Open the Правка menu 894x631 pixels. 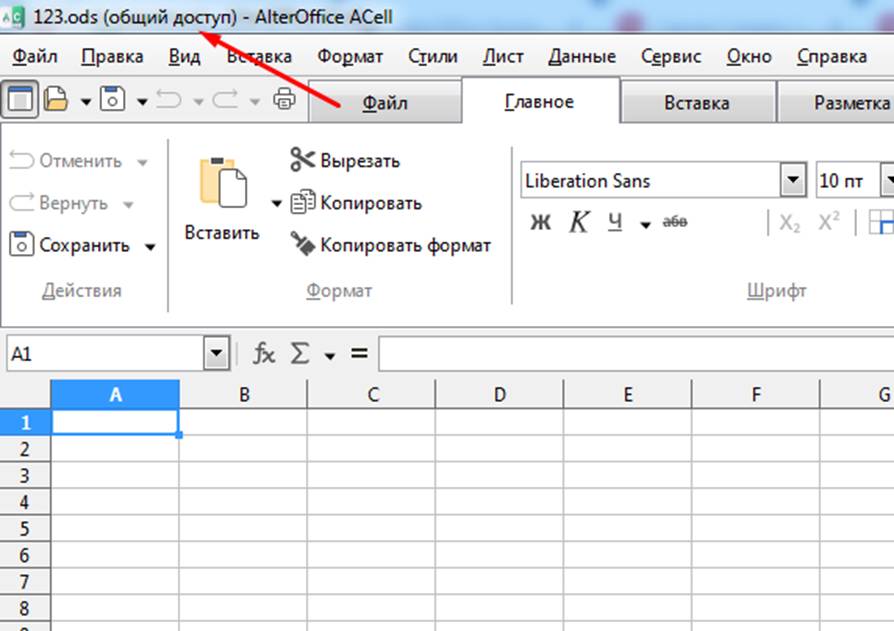coord(112,56)
